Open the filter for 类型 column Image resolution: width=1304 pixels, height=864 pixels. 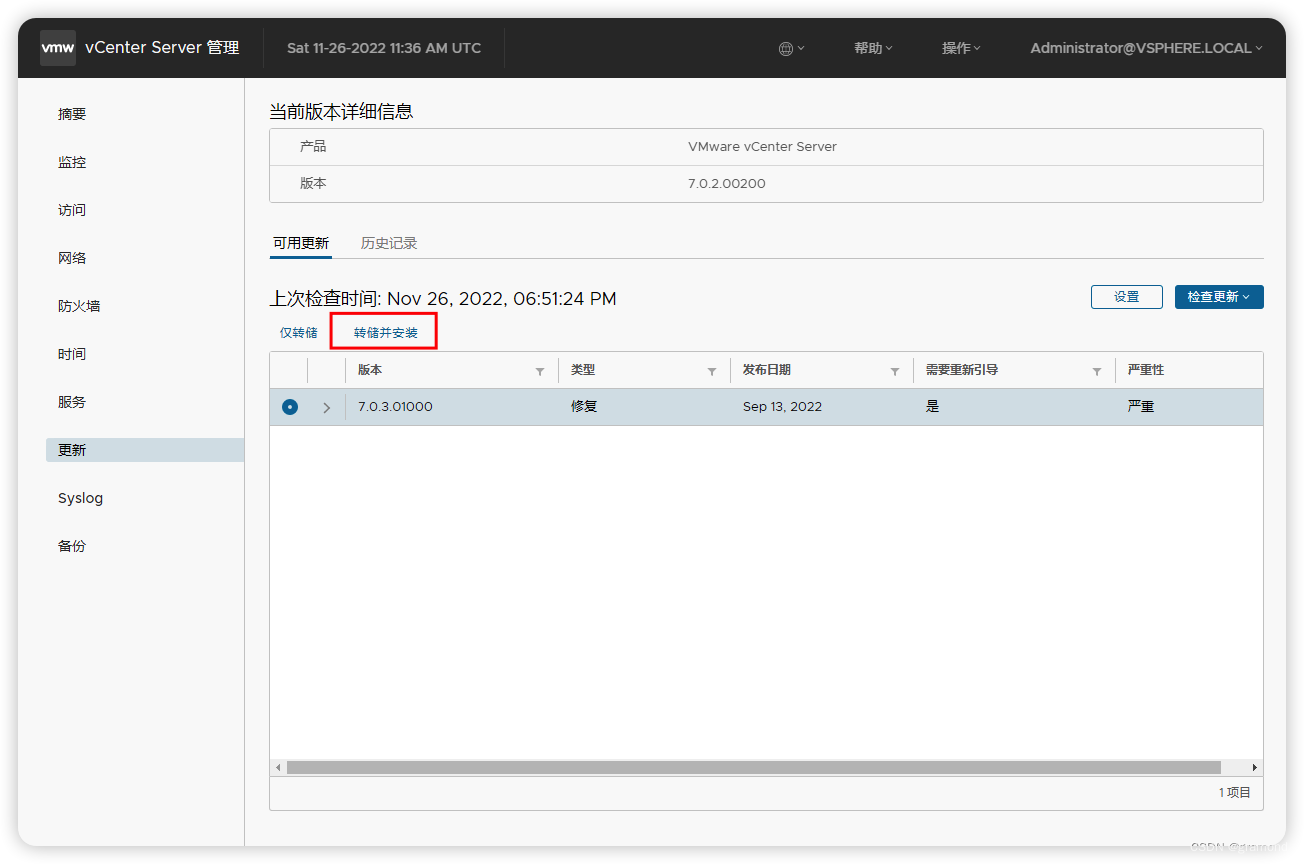pyautogui.click(x=712, y=371)
